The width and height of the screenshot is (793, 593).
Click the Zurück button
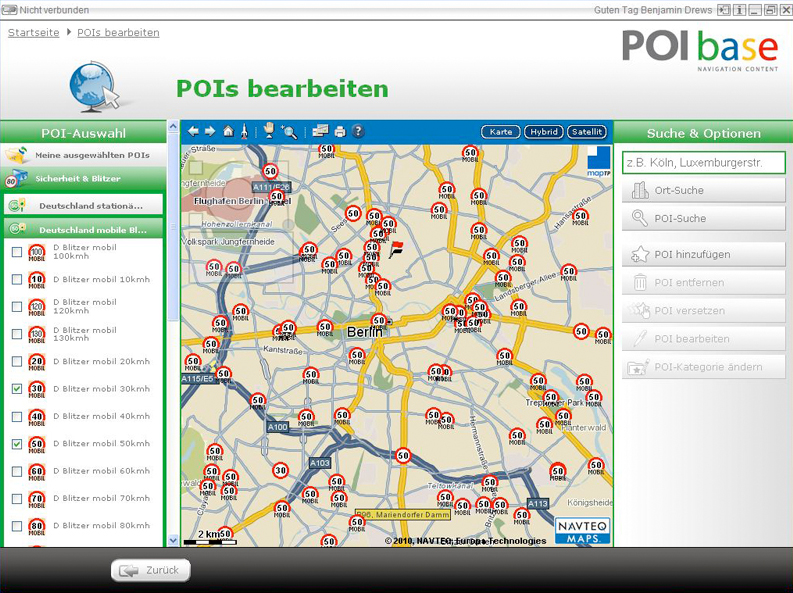pyautogui.click(x=151, y=570)
